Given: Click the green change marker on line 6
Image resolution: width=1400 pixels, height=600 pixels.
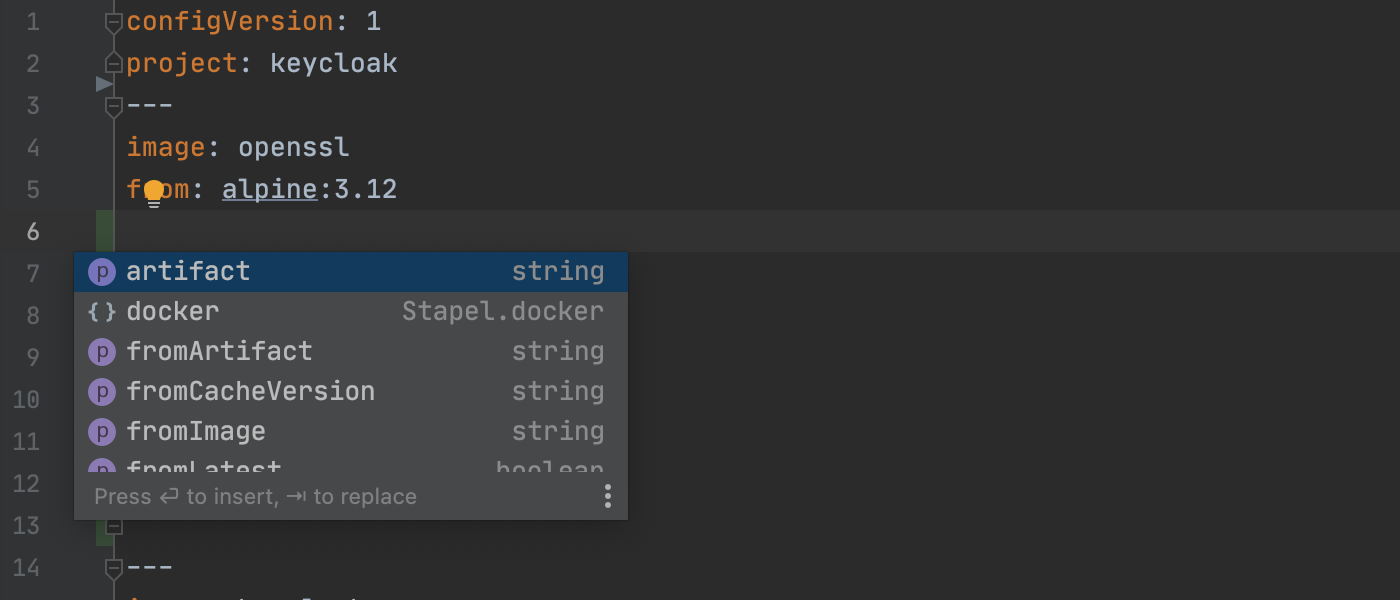Looking at the screenshot, I should tap(104, 231).
